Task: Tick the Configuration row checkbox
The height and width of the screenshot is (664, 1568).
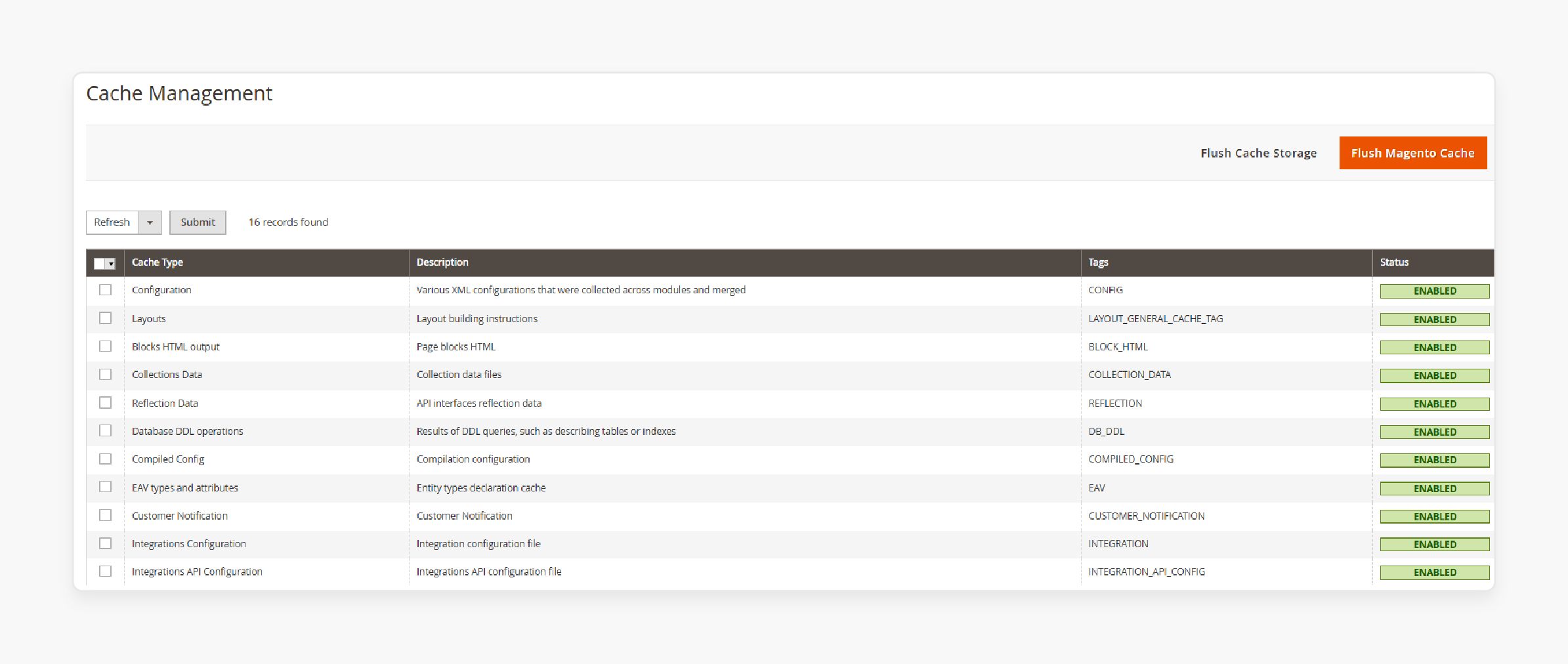Action: click(x=105, y=289)
